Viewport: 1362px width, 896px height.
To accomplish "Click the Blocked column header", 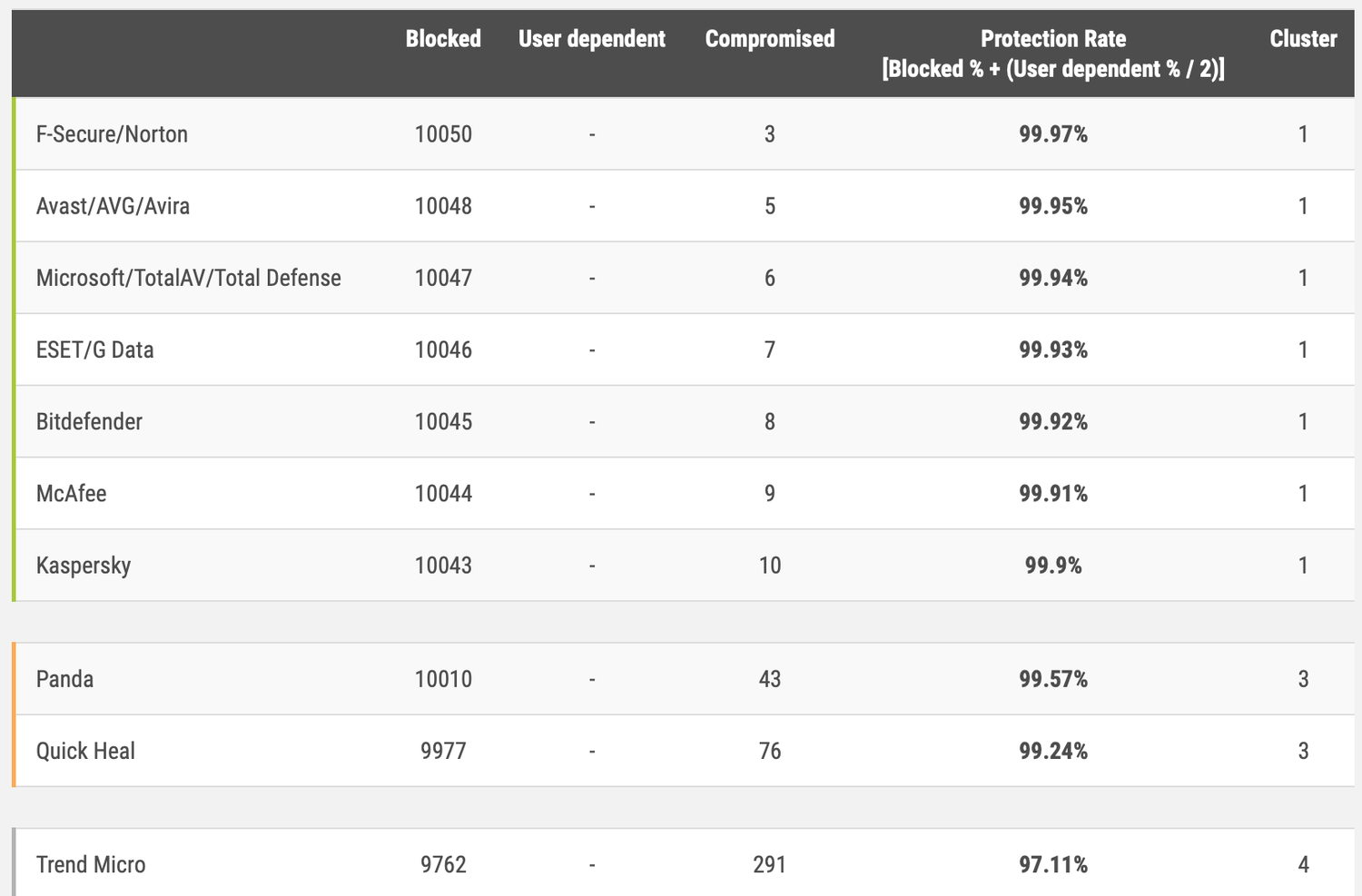I will point(443,39).
